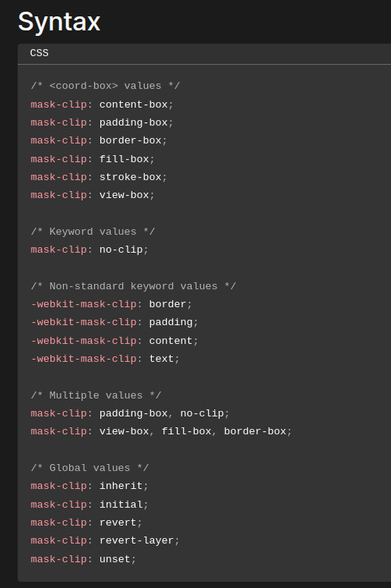
Task: Click the fill-box value
Action: click(x=124, y=159)
